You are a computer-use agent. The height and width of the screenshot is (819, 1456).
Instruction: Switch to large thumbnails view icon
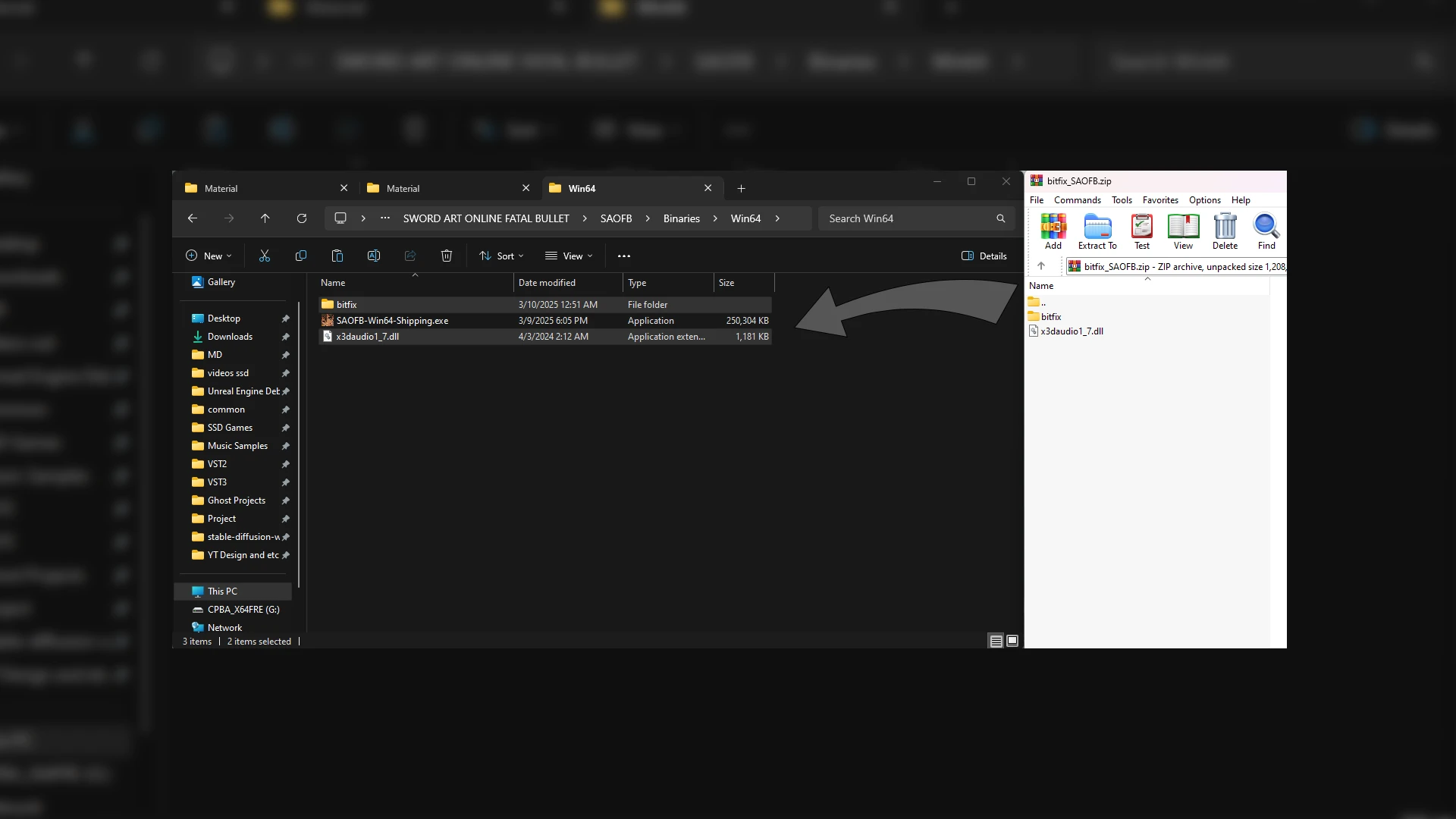[1012, 642]
